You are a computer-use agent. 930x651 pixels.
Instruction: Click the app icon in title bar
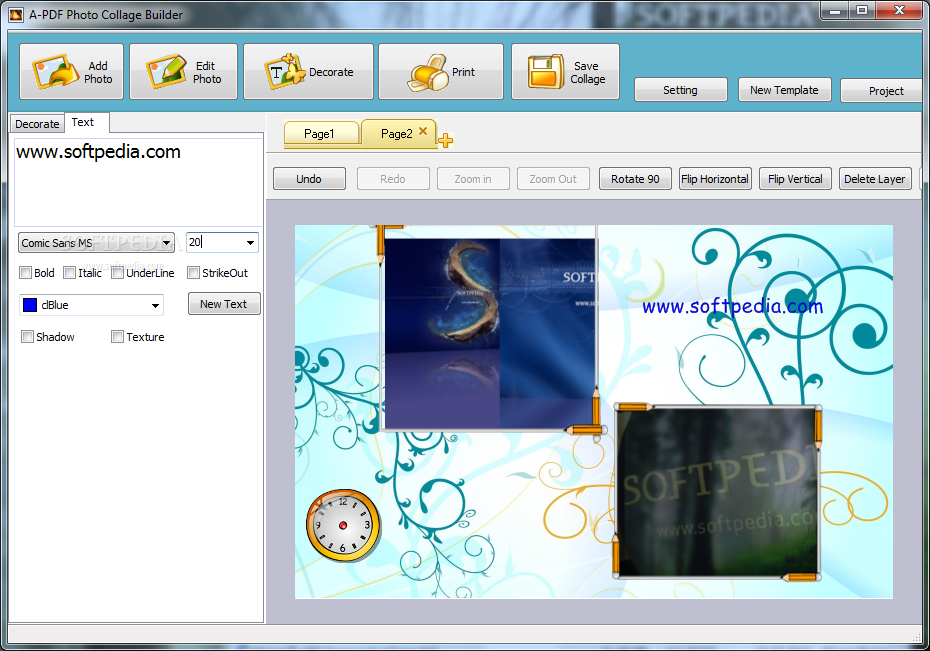tap(17, 14)
